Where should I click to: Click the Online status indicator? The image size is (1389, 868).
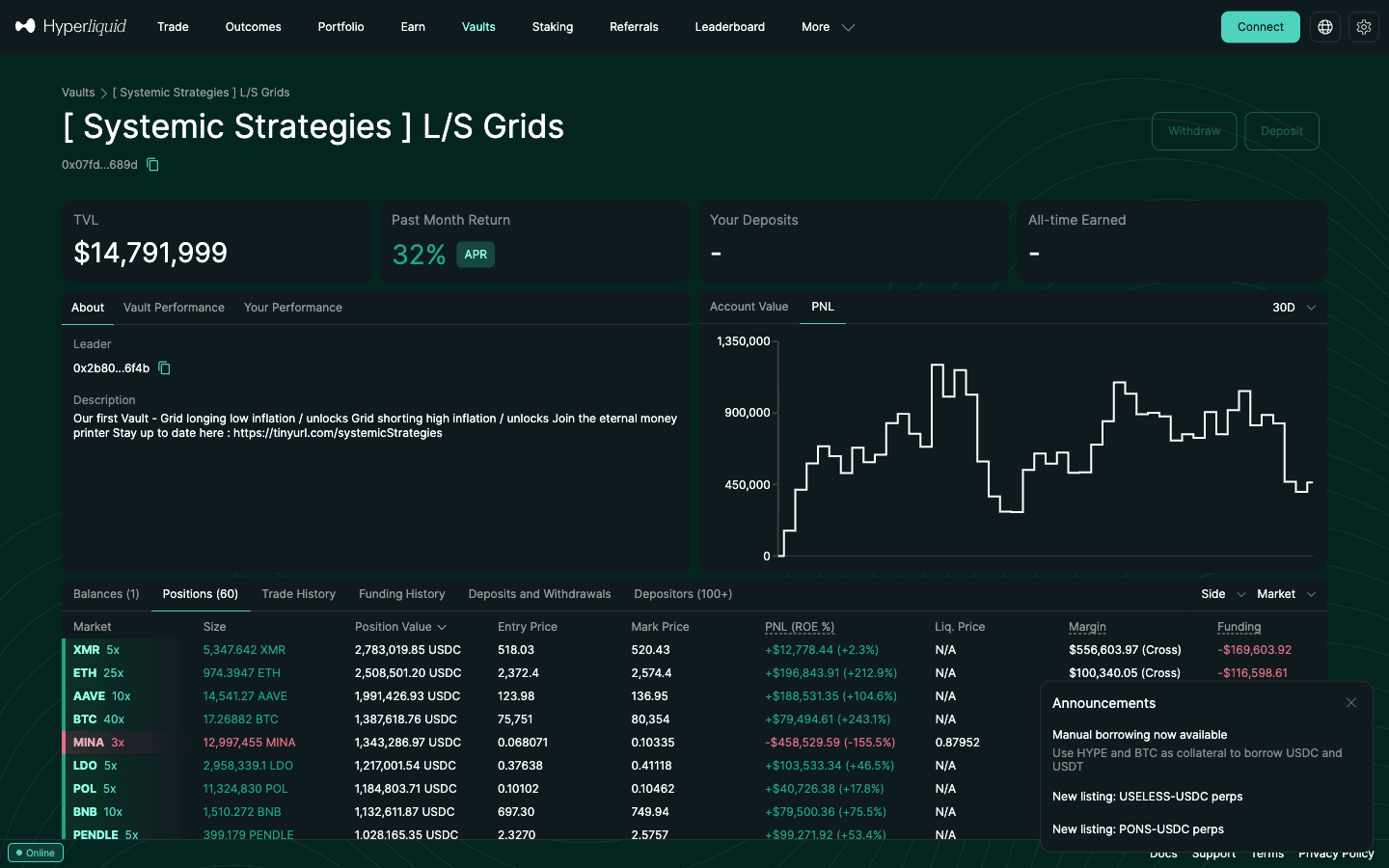36,853
